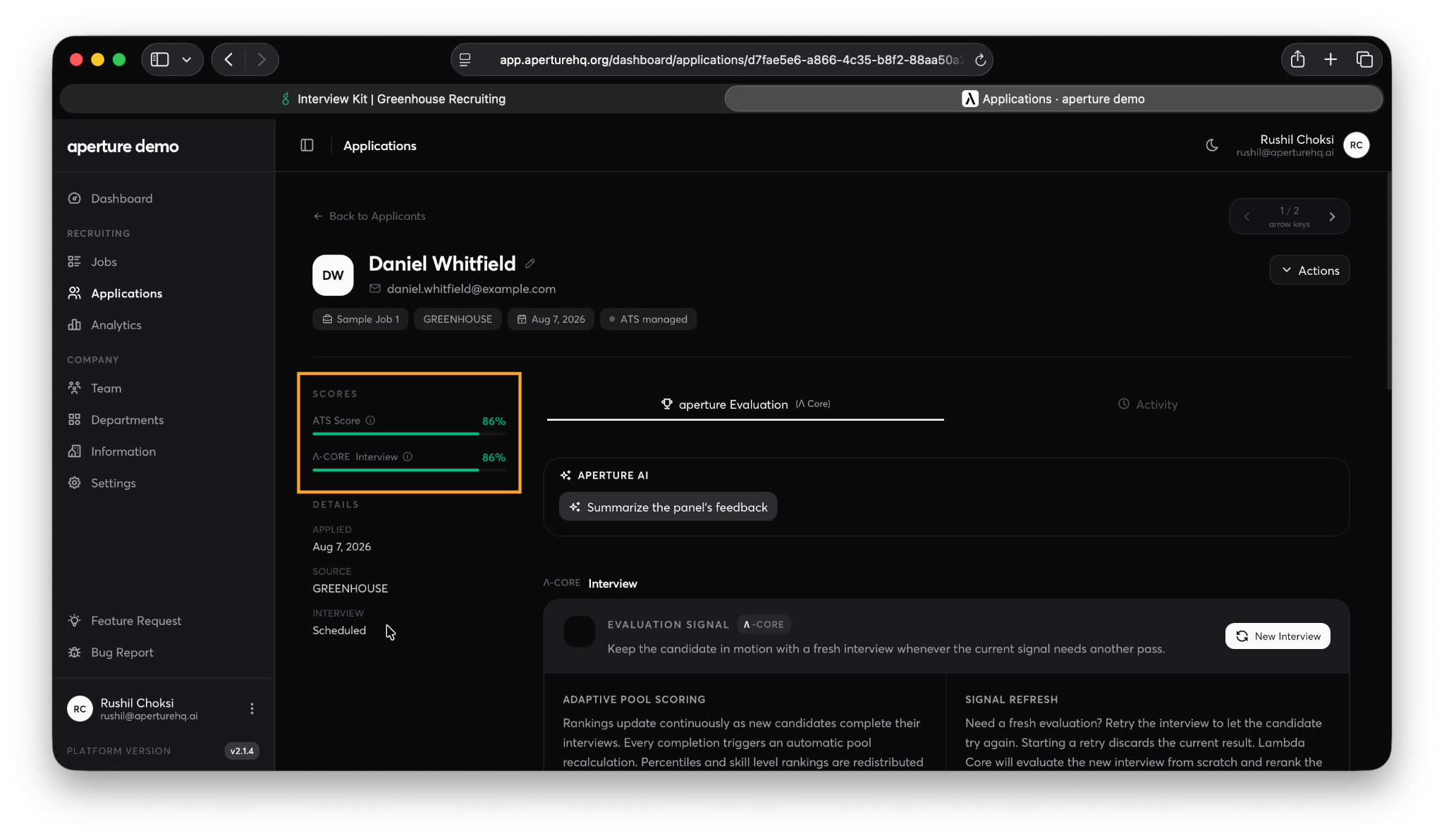This screenshot has width=1444, height=840.
Task: Click the Sample Job 1 tag
Action: coord(360,319)
